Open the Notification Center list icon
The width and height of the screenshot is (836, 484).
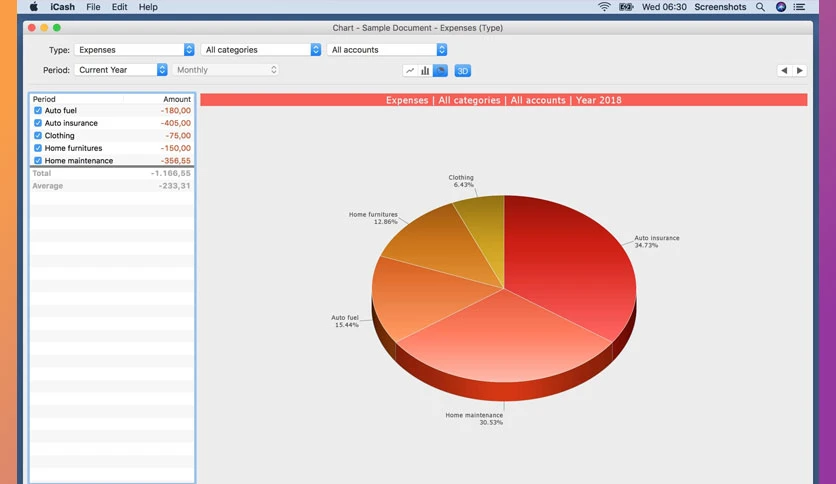[799, 7]
